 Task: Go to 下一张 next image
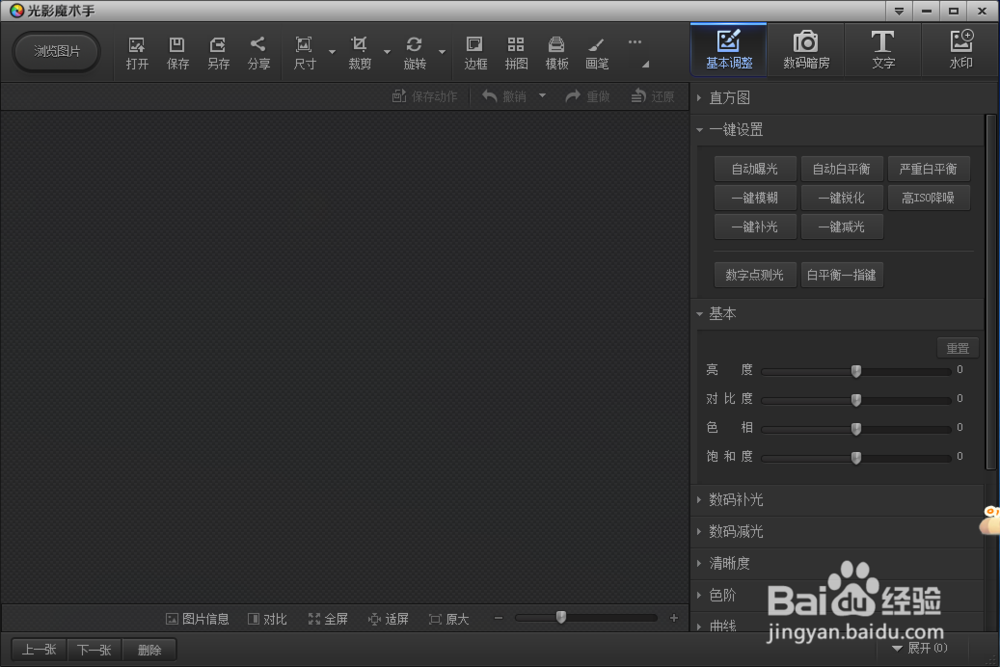(x=94, y=650)
